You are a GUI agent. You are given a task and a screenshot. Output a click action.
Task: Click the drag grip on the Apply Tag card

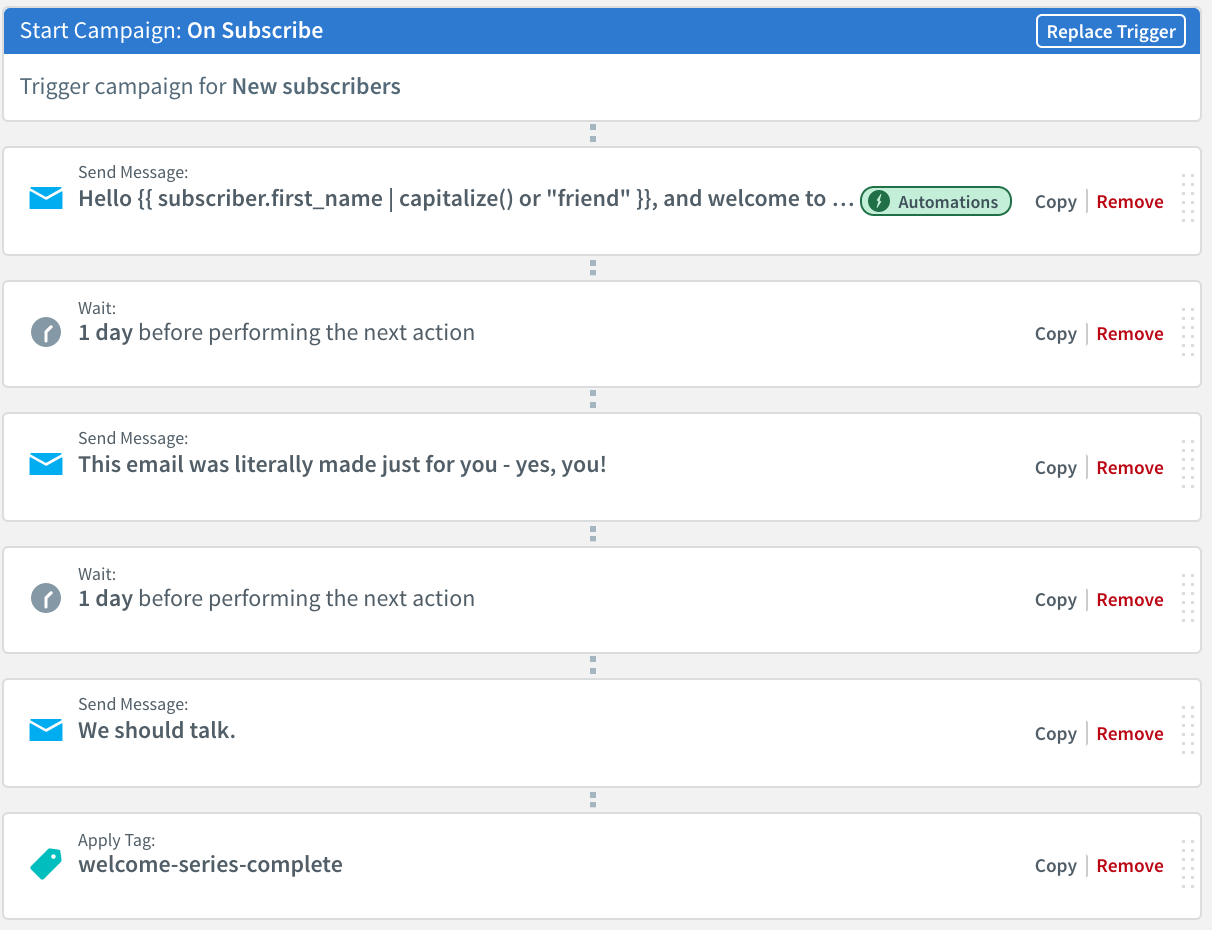pos(1187,865)
